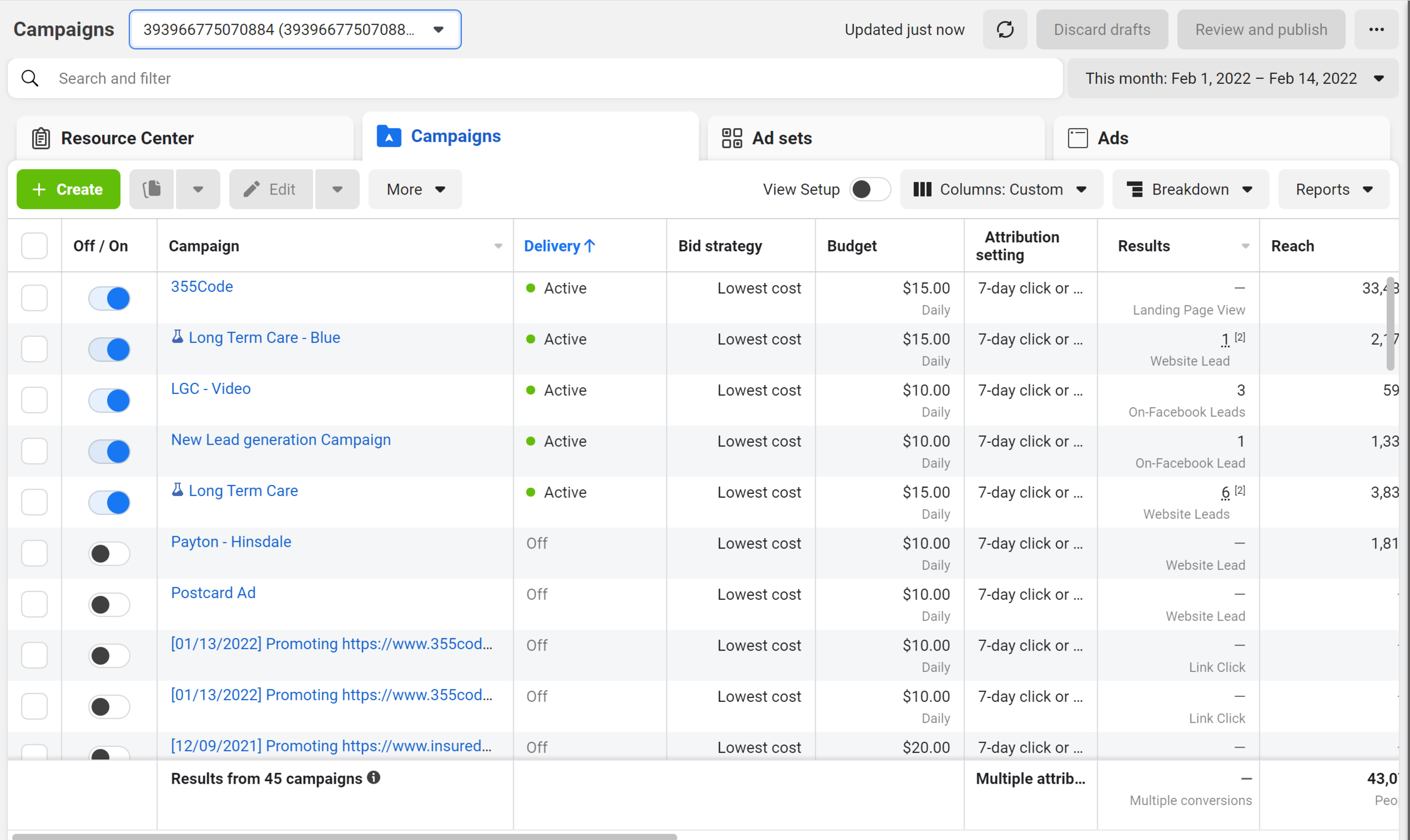Click the magnifier search icon
This screenshot has height=840, width=1410.
click(x=30, y=78)
